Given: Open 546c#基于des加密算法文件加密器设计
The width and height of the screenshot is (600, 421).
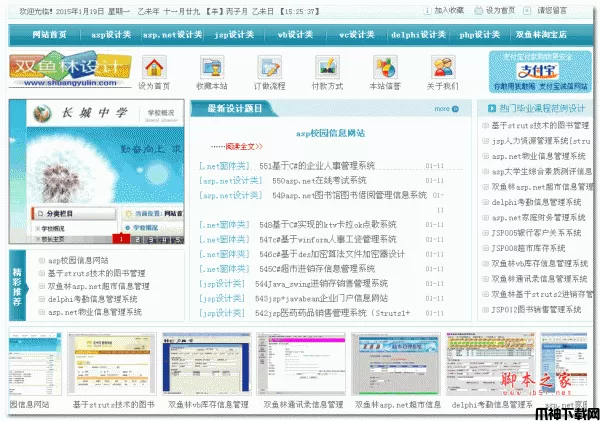Looking at the screenshot, I should 332,254.
